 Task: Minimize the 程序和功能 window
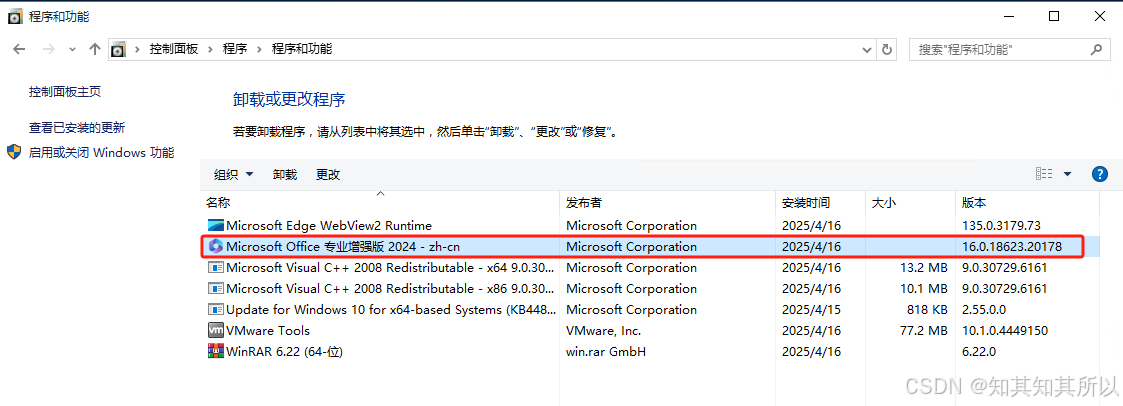pos(1011,16)
